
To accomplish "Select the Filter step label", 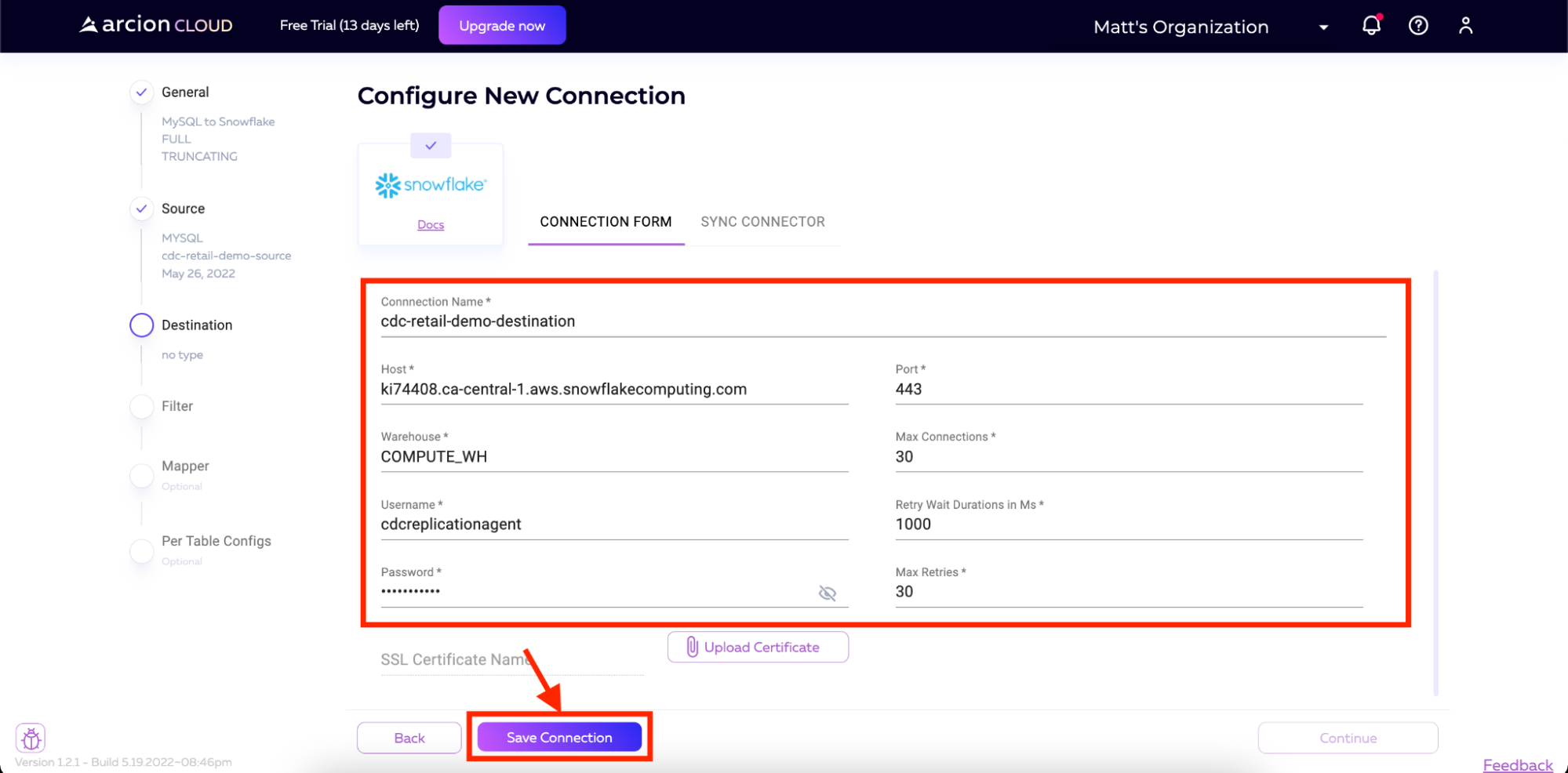I will (x=177, y=406).
